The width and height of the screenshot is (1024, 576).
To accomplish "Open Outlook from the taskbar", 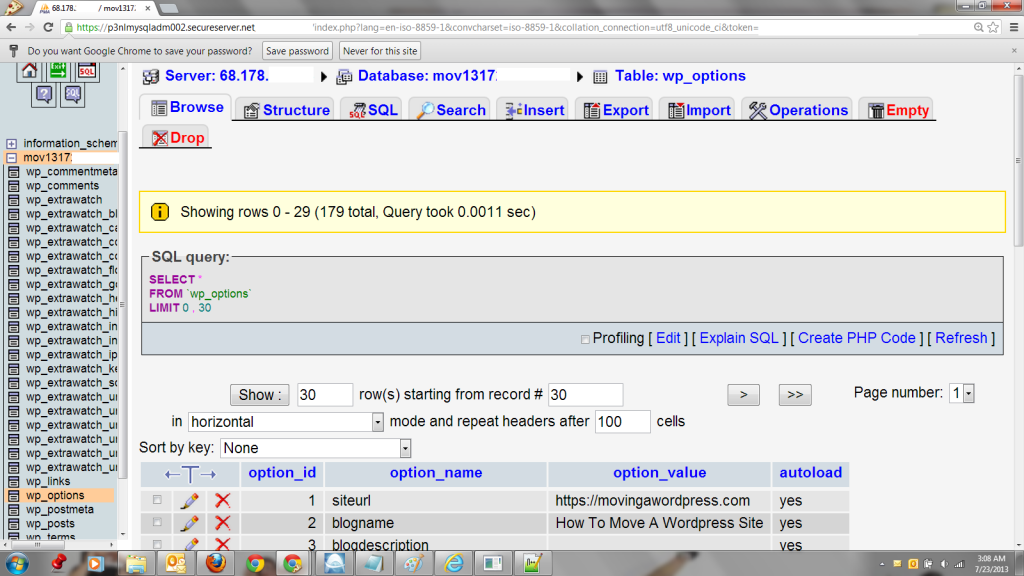I will pyautogui.click(x=176, y=563).
